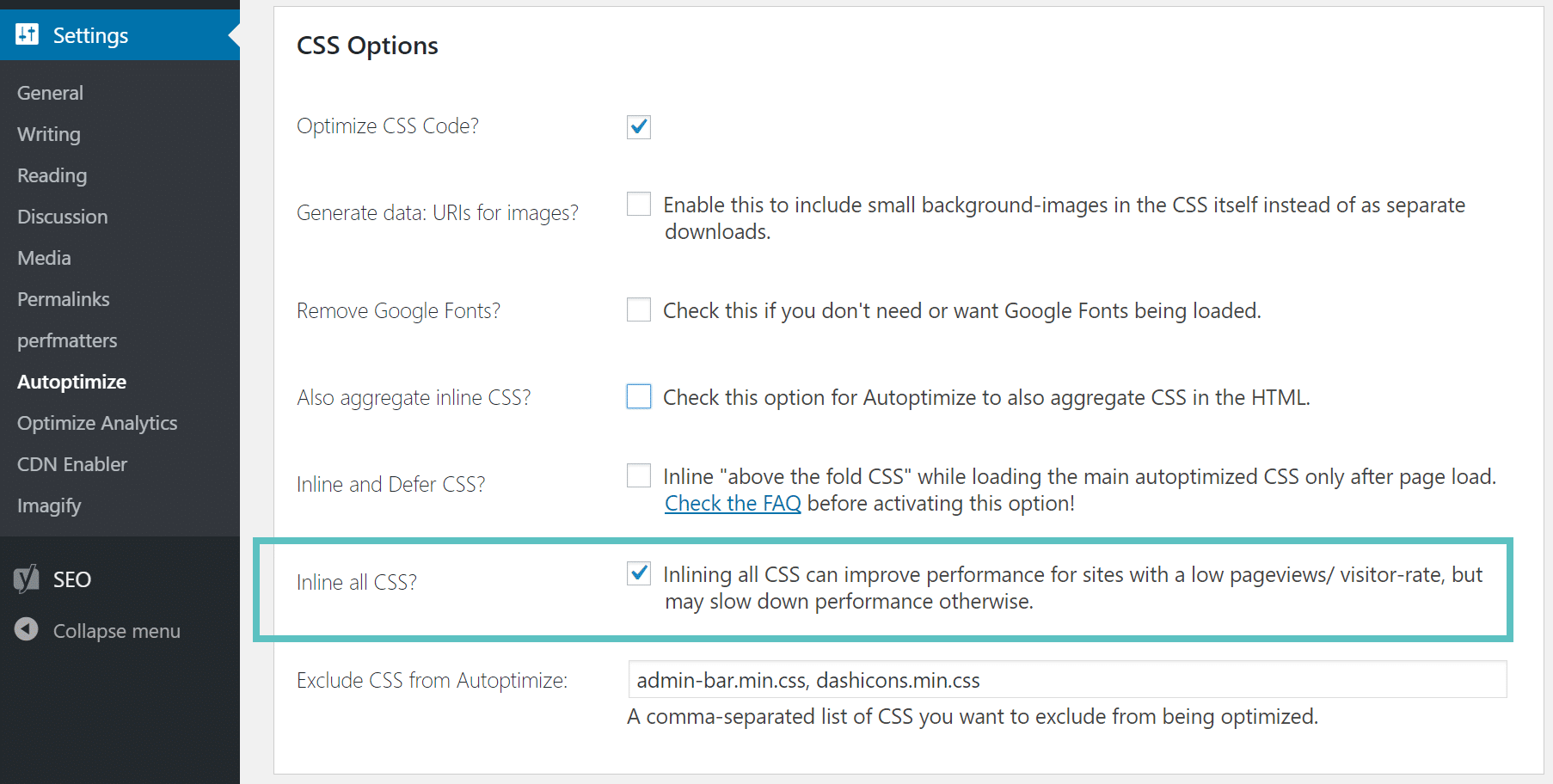Open the "Check the FAQ" link
The height and width of the screenshot is (784, 1553).
(x=732, y=503)
